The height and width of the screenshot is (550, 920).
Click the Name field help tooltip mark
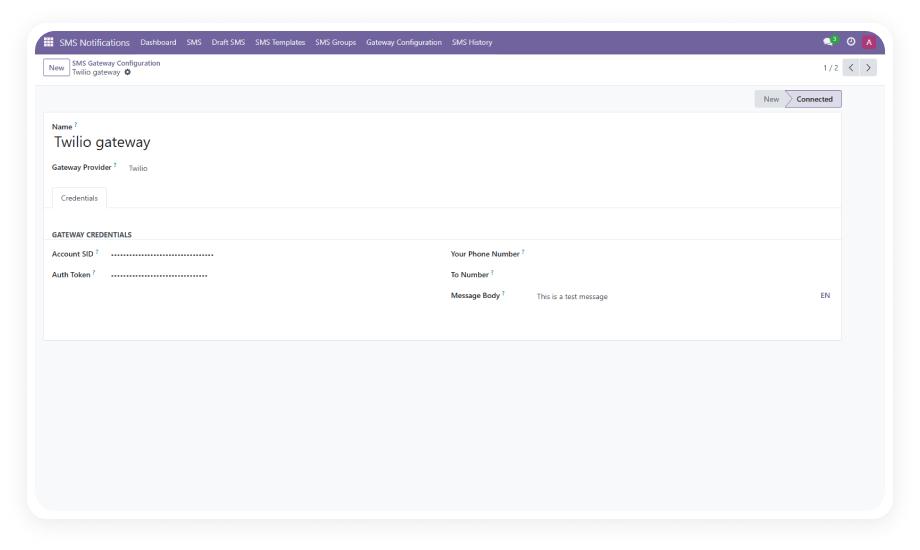coord(76,124)
